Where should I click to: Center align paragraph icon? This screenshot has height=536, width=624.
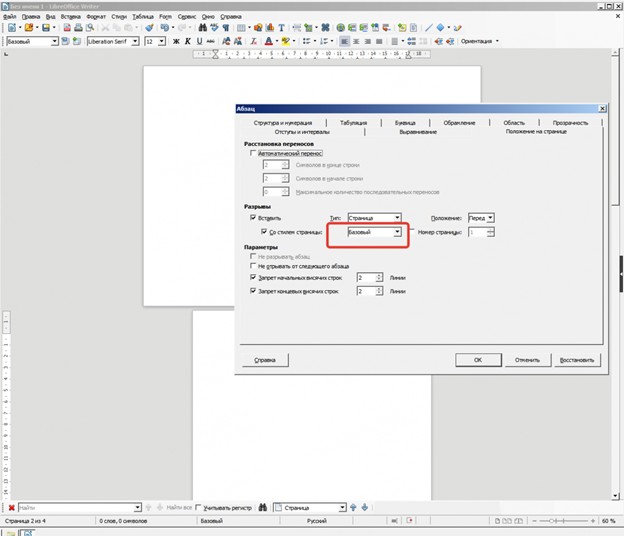pos(356,41)
